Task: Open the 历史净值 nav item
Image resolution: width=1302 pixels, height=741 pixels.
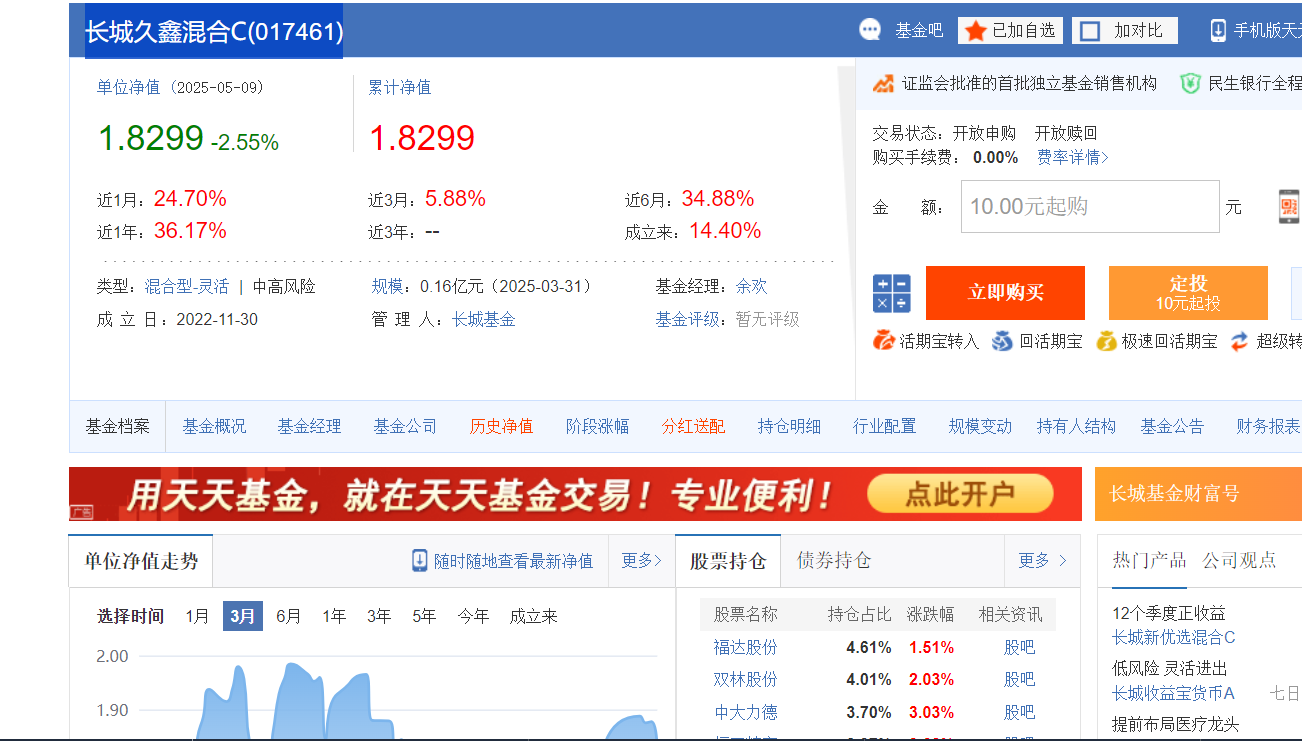Action: pyautogui.click(x=501, y=426)
